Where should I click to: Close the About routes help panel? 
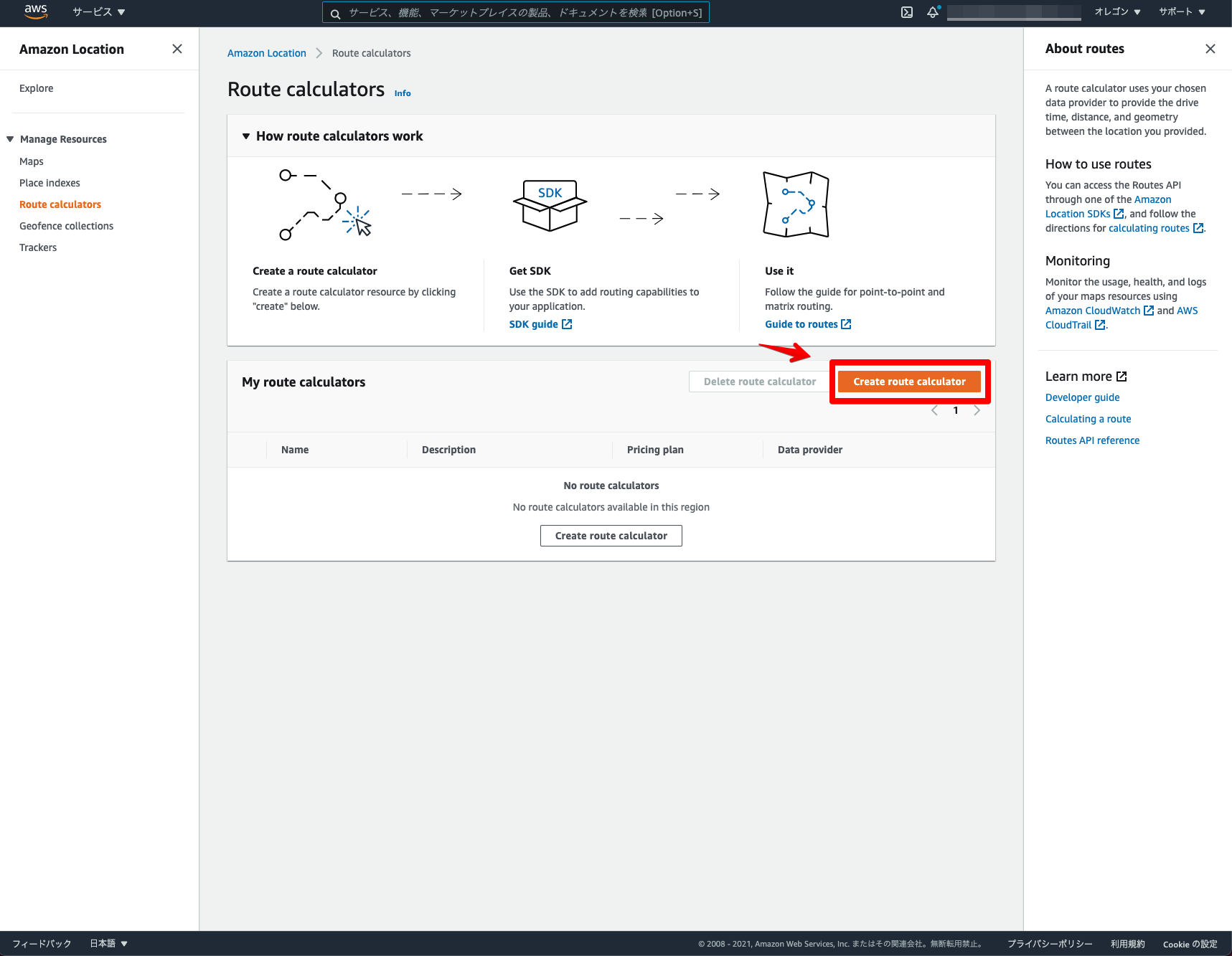coord(1210,49)
